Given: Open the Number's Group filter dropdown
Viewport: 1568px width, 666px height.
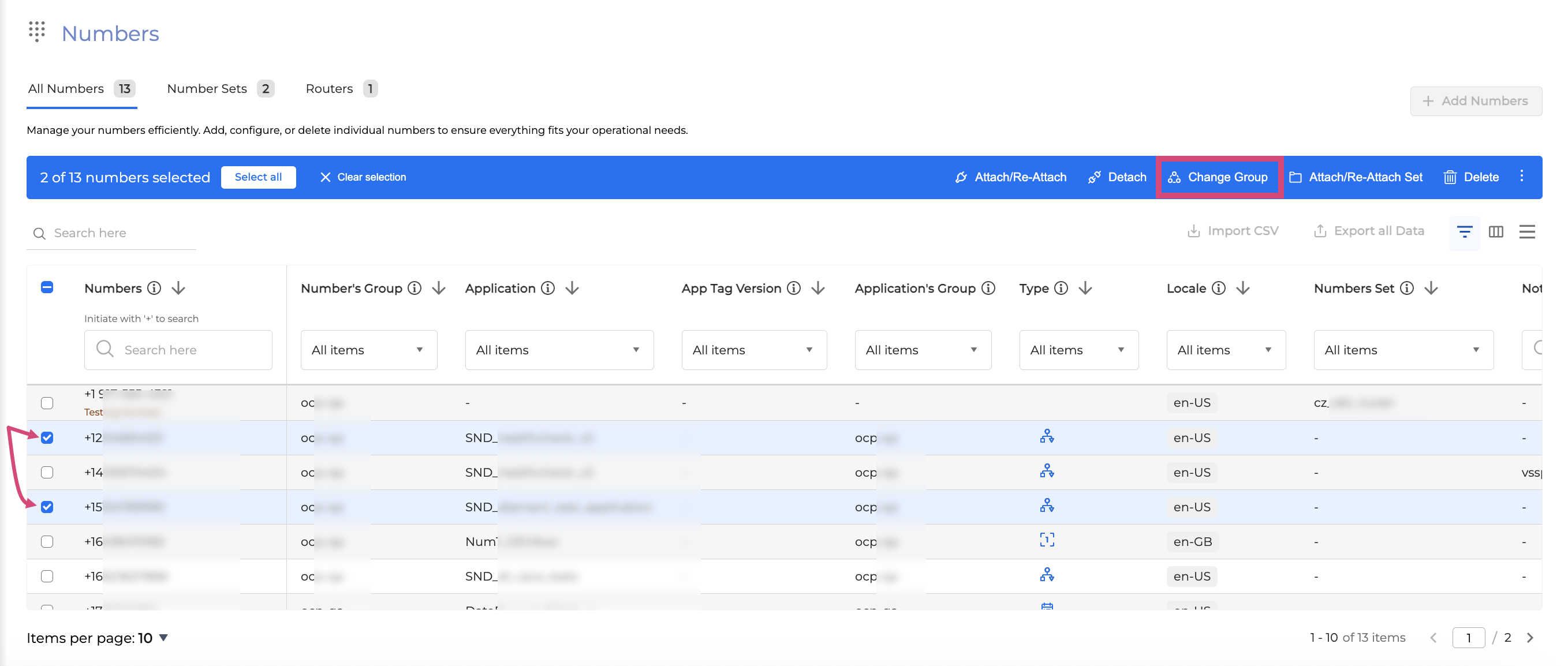Looking at the screenshot, I should click(368, 350).
